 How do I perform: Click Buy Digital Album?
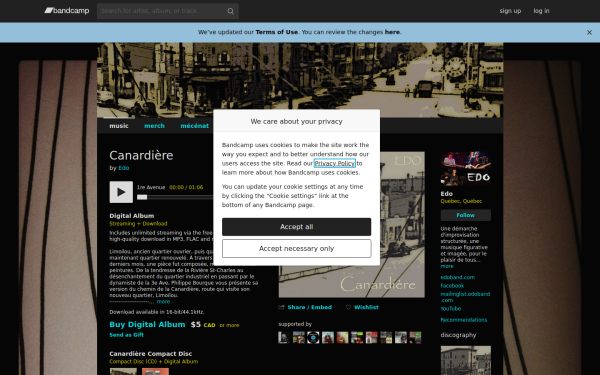tap(147, 324)
